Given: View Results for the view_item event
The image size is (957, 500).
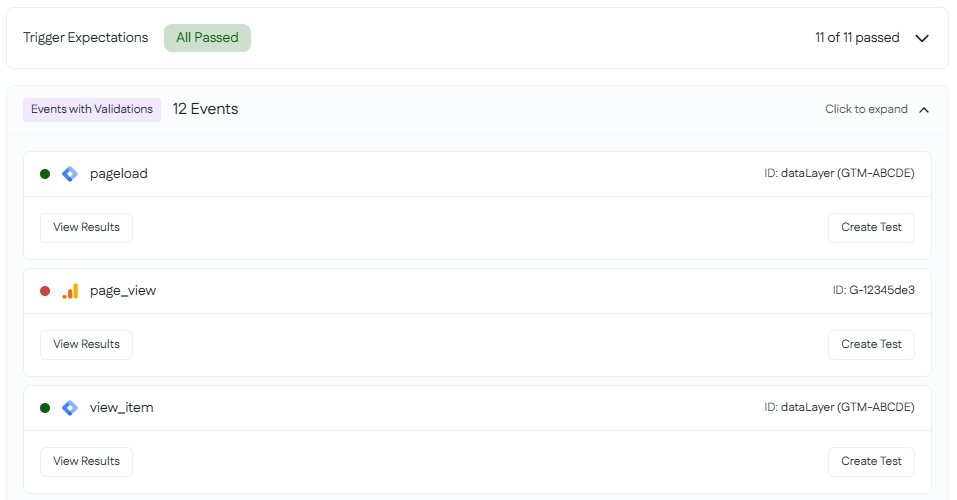Looking at the screenshot, I should coord(86,462).
